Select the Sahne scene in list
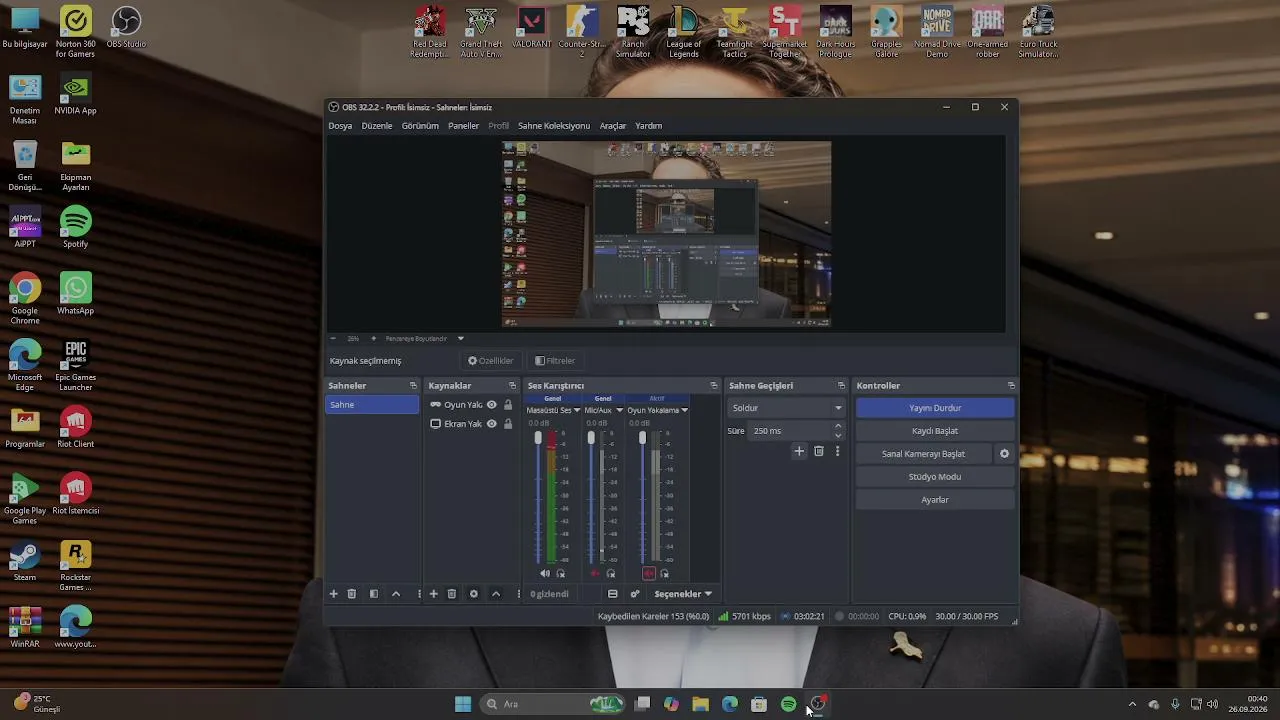The width and height of the screenshot is (1280, 720). point(372,405)
